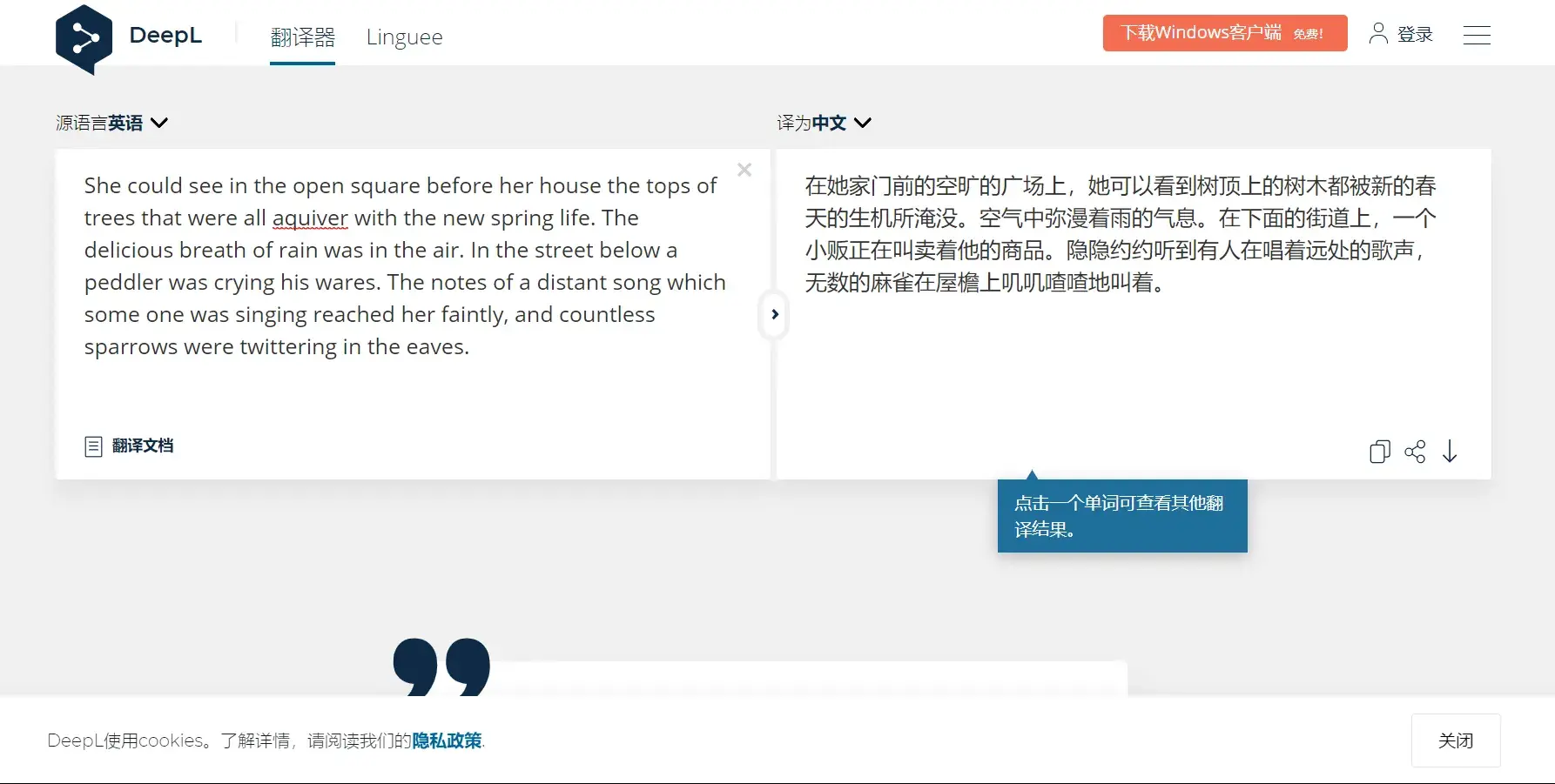Click the DeepL brand name text
Viewport: 1555px width, 784px height.
click(165, 35)
